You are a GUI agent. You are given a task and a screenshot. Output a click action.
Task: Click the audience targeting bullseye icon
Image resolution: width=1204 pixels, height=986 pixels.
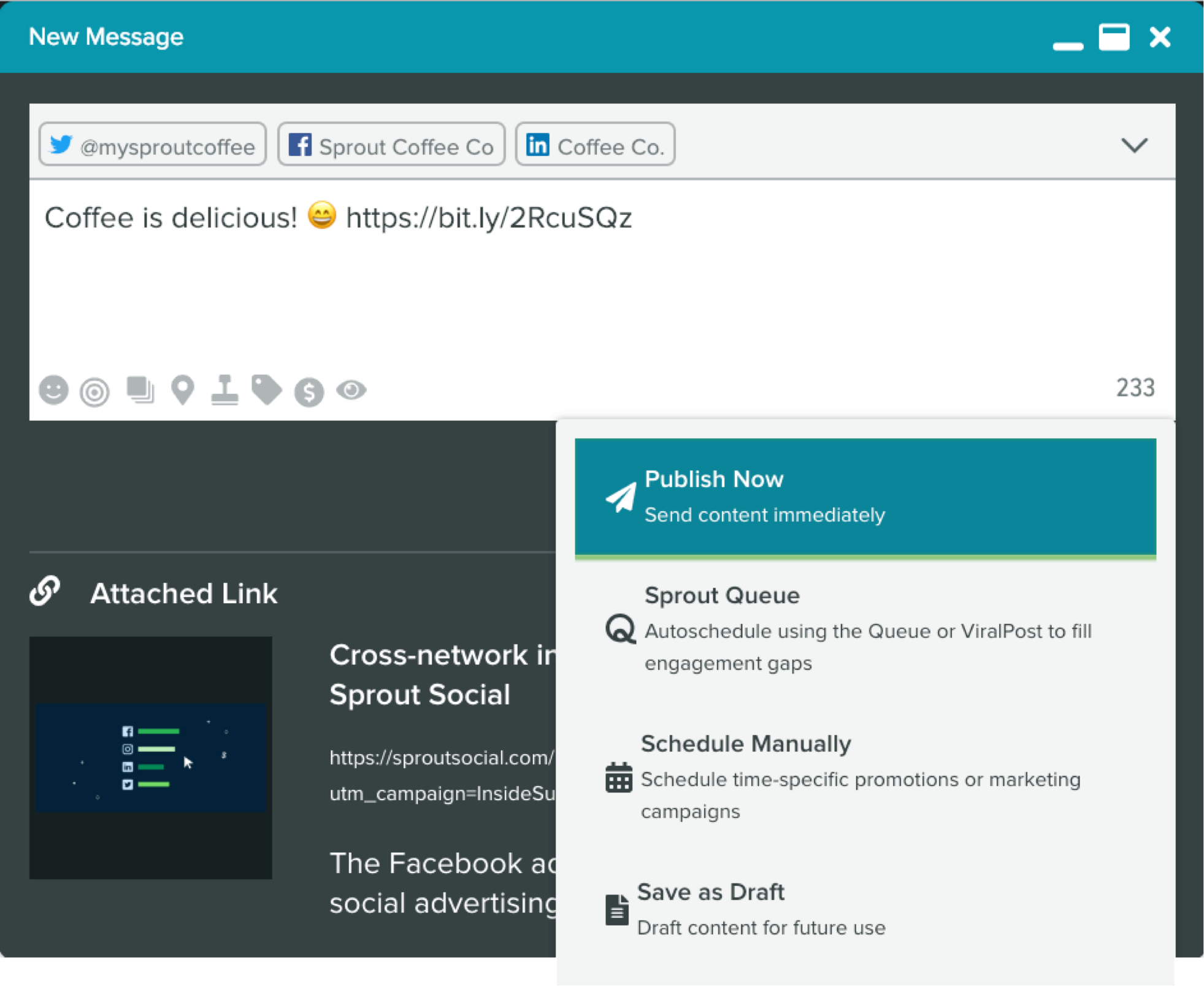94,392
